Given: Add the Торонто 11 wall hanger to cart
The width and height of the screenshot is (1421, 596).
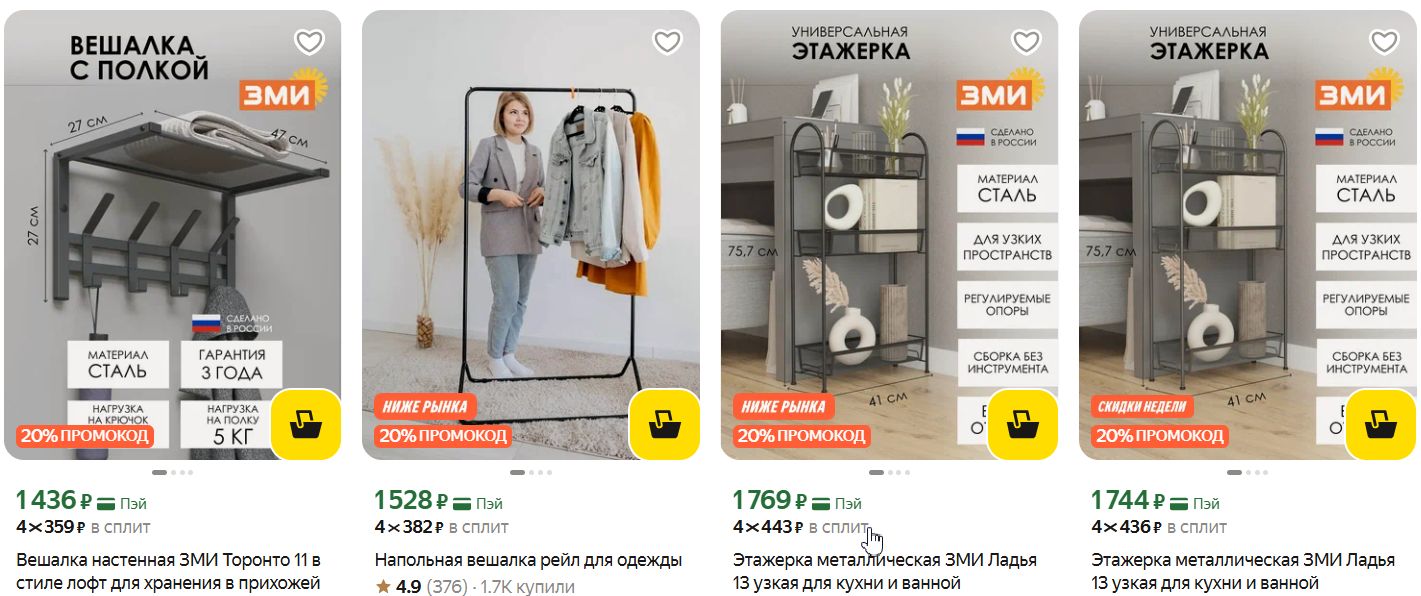Looking at the screenshot, I should click(306, 425).
